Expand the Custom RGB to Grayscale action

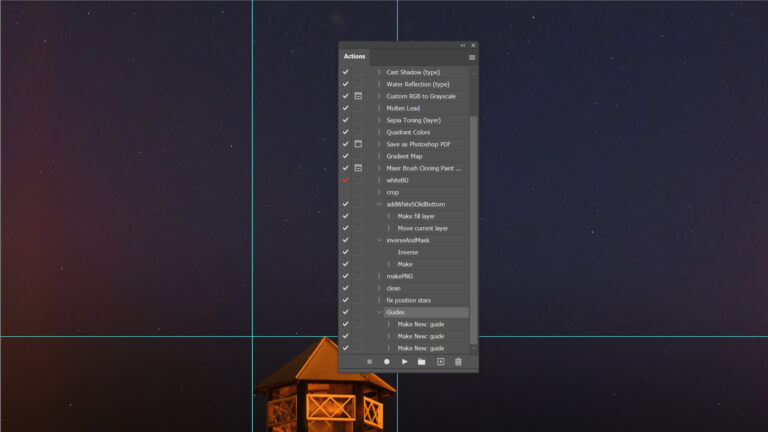[x=379, y=96]
